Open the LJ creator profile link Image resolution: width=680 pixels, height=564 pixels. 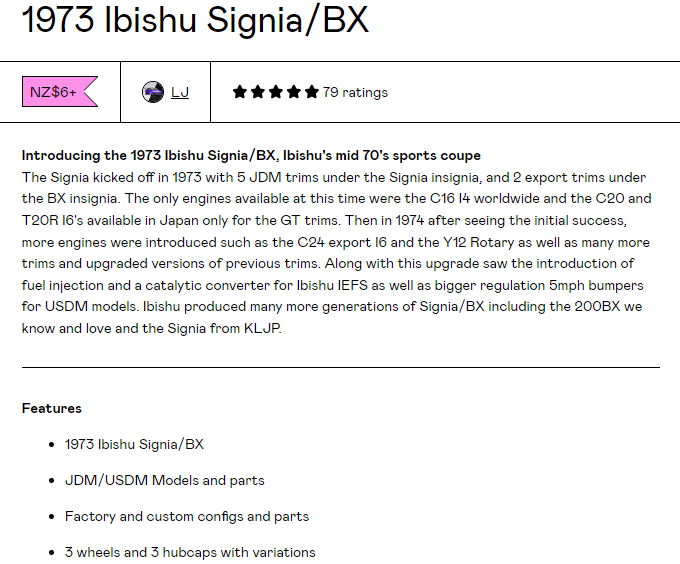pyautogui.click(x=180, y=92)
